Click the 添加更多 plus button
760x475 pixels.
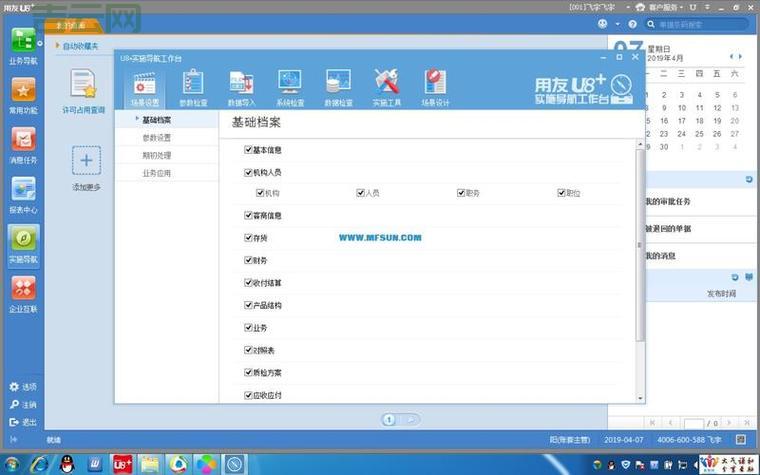(85, 160)
